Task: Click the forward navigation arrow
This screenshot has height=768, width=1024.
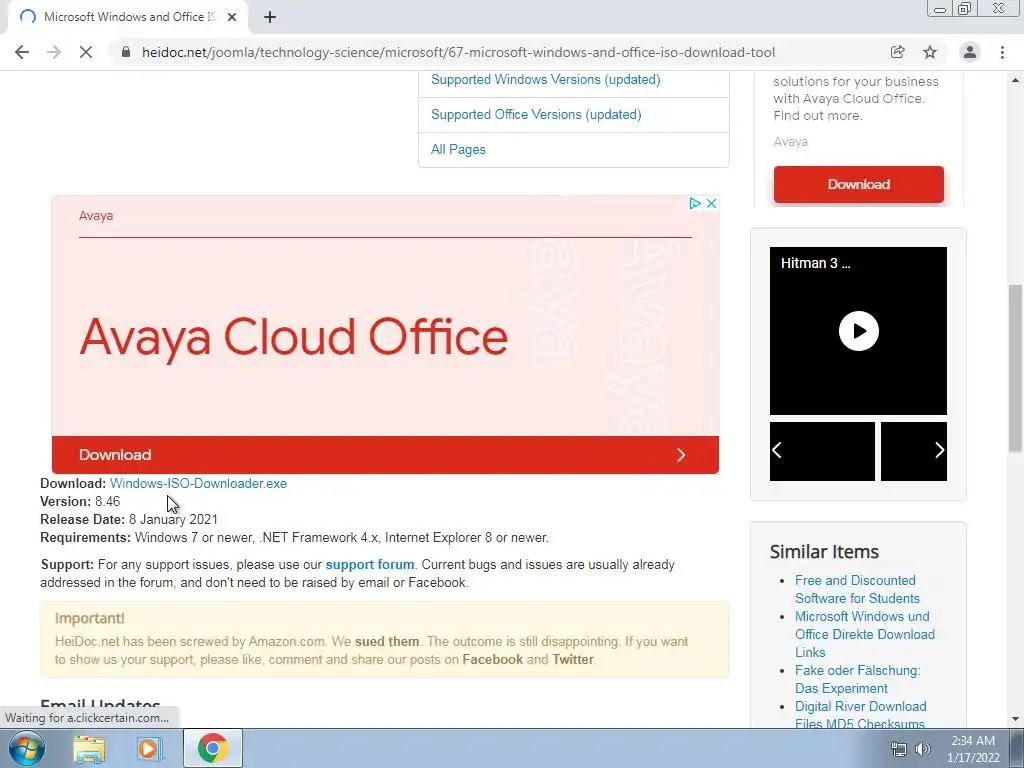Action: click(54, 52)
